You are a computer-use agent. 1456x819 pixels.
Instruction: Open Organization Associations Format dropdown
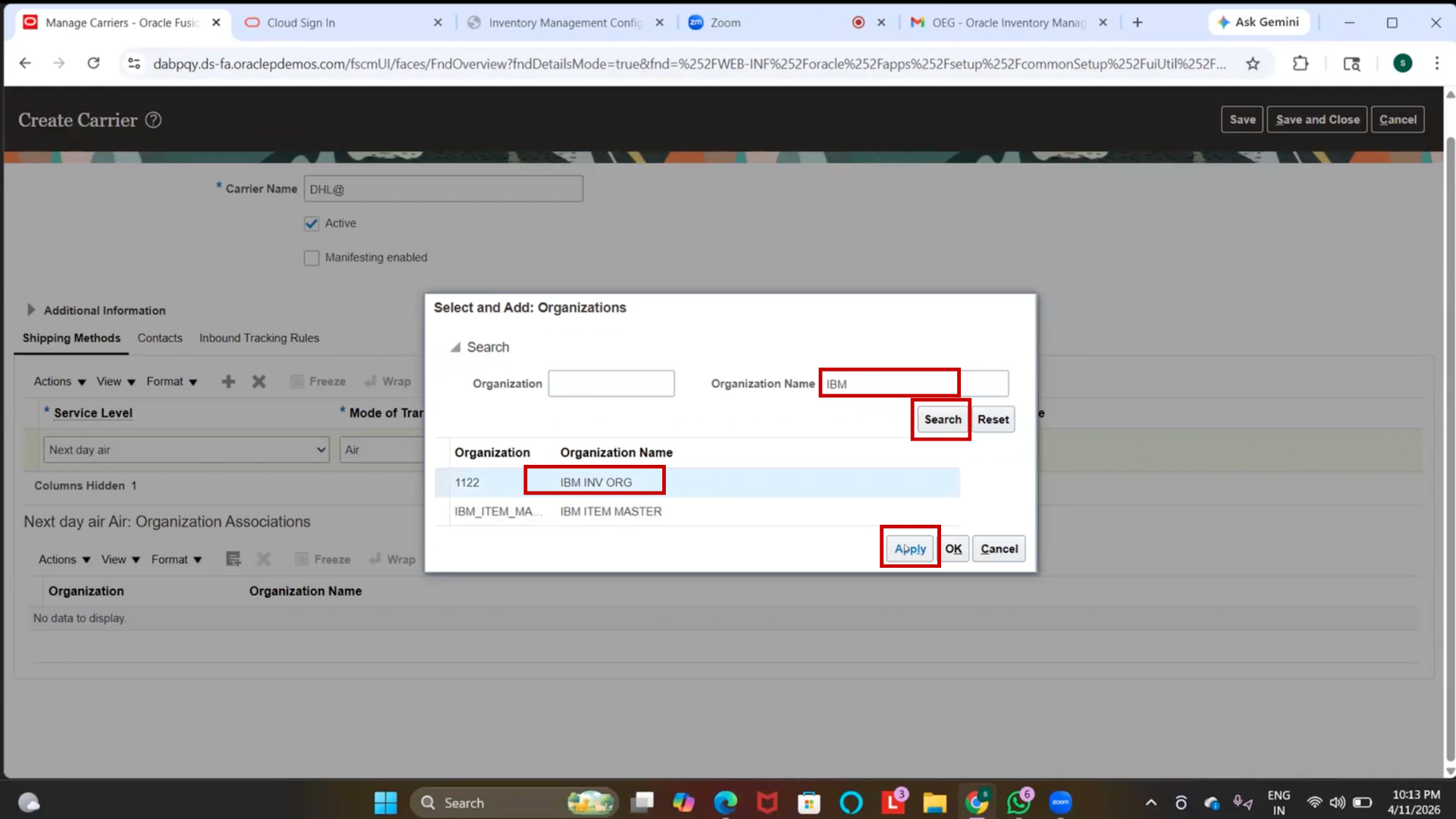coord(177,559)
